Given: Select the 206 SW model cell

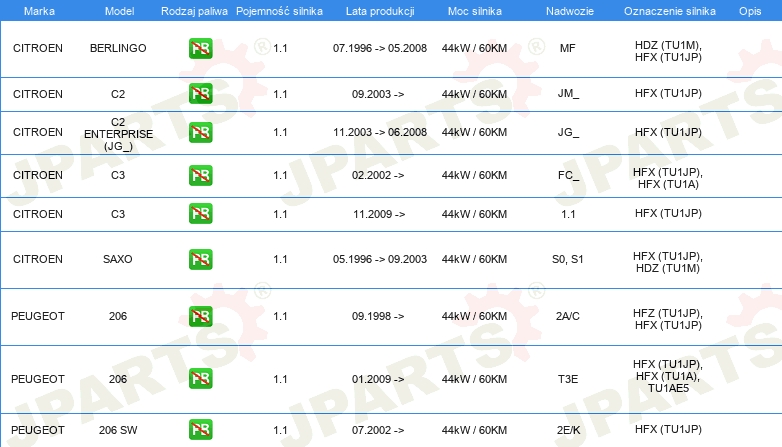Looking at the screenshot, I should click(118, 430).
